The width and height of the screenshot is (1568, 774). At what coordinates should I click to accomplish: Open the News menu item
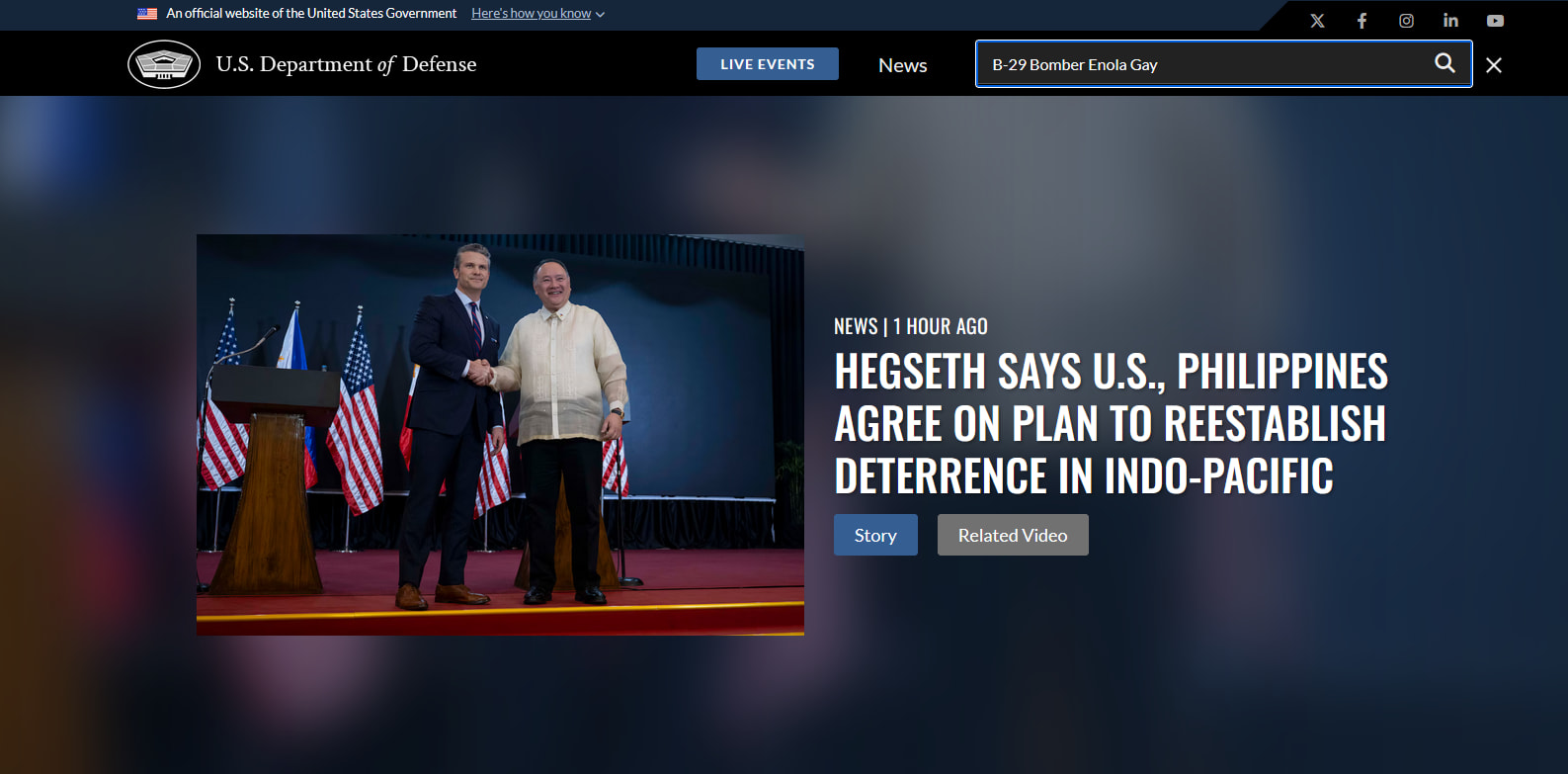pyautogui.click(x=902, y=65)
